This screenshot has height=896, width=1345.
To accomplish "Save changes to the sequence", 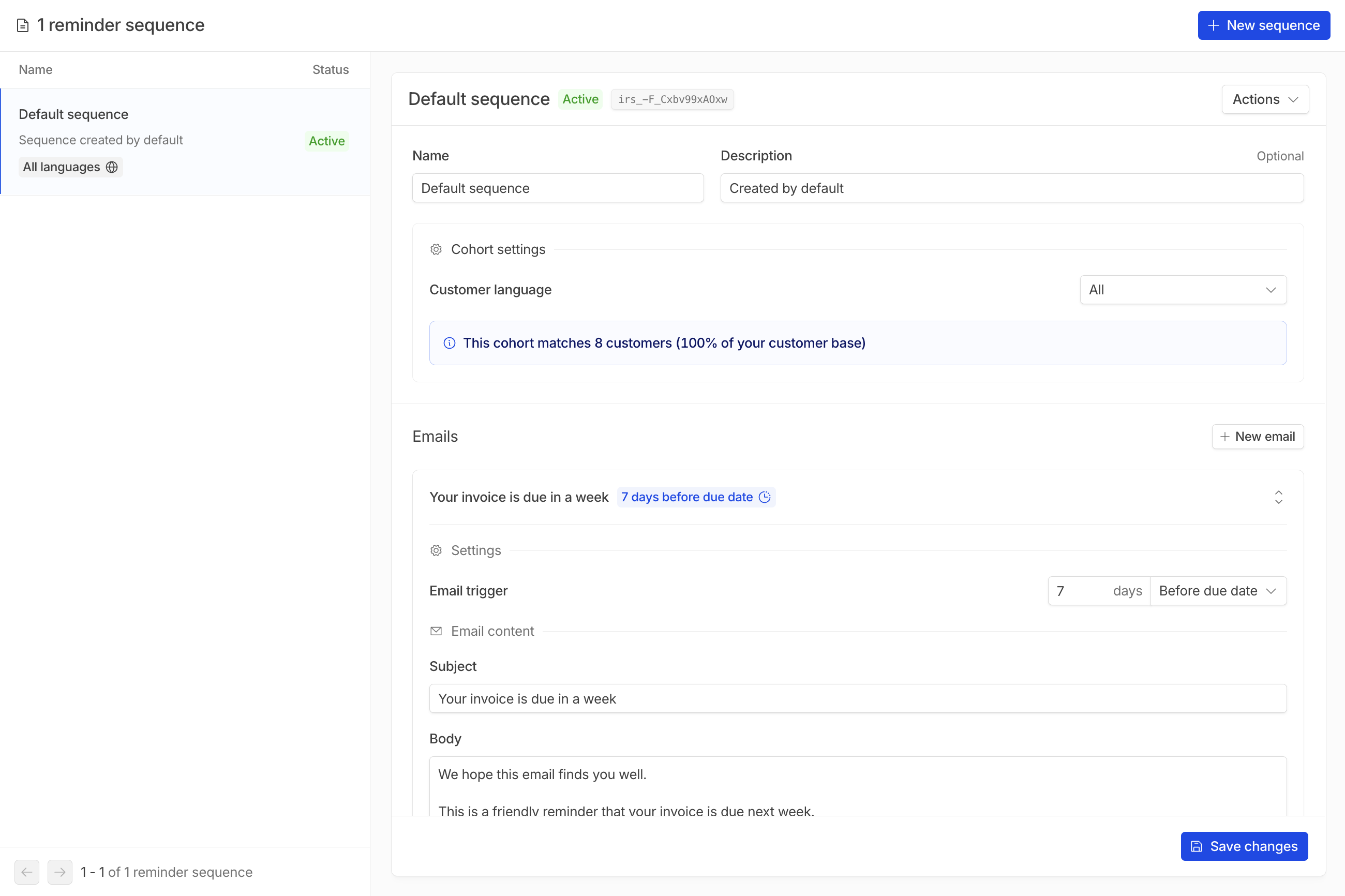I will (x=1244, y=846).
